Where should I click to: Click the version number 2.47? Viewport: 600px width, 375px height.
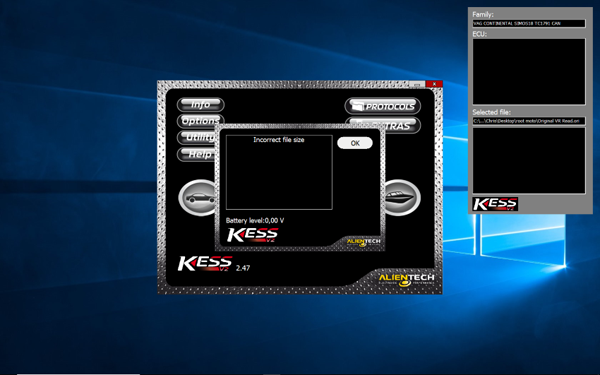243,268
